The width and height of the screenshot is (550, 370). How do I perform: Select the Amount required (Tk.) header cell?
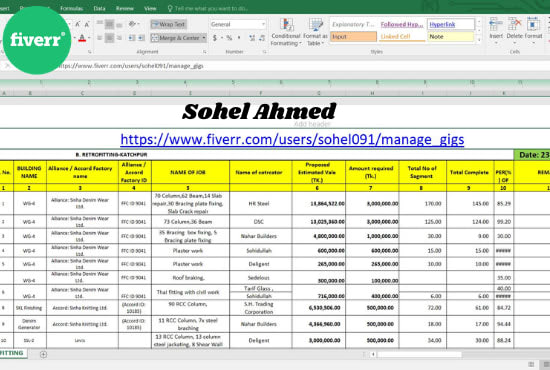click(372, 172)
